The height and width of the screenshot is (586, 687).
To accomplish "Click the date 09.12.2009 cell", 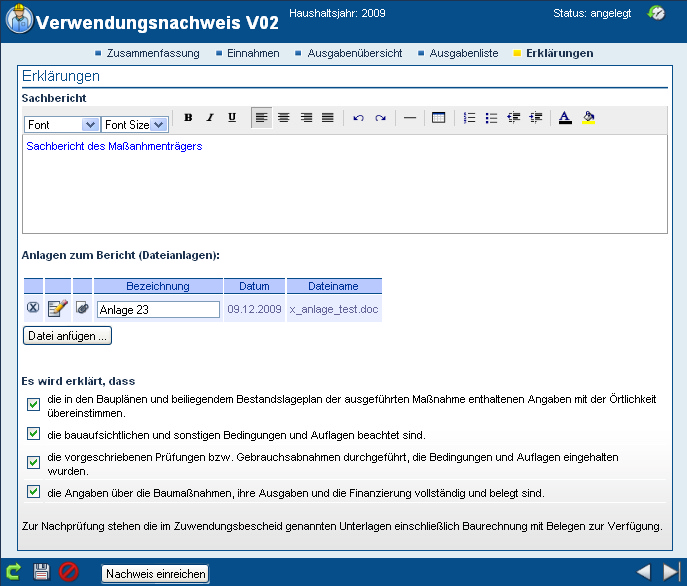I will (x=255, y=309).
